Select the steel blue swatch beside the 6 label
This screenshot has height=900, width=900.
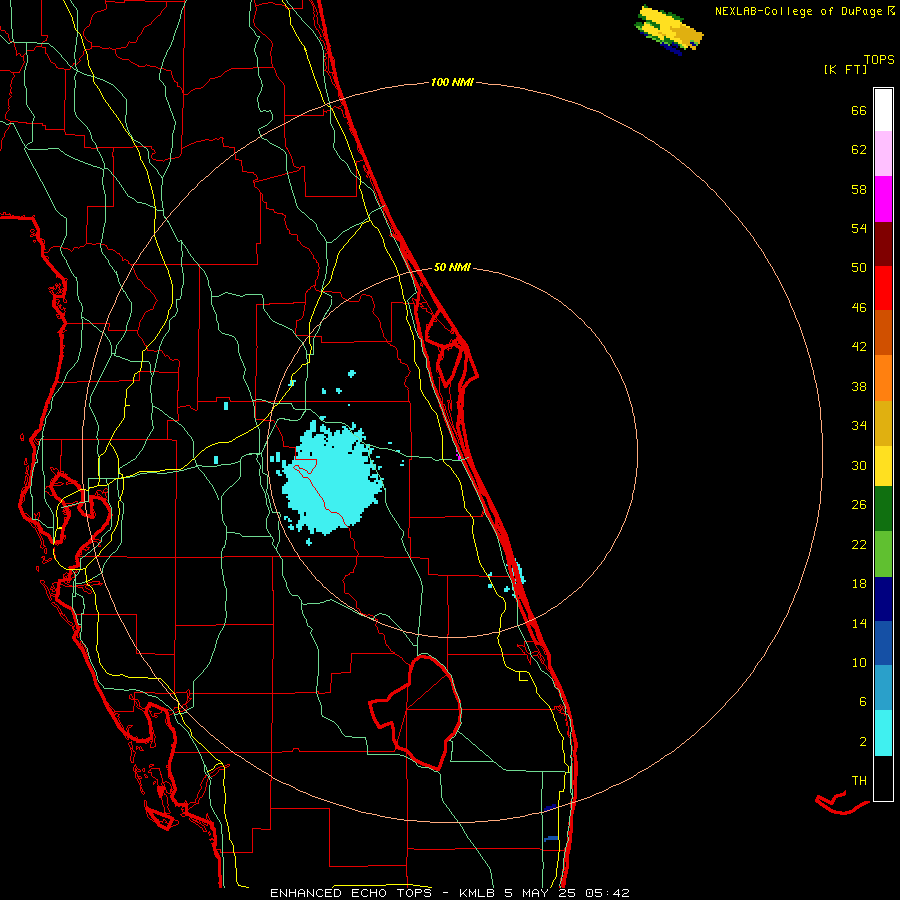(x=883, y=687)
